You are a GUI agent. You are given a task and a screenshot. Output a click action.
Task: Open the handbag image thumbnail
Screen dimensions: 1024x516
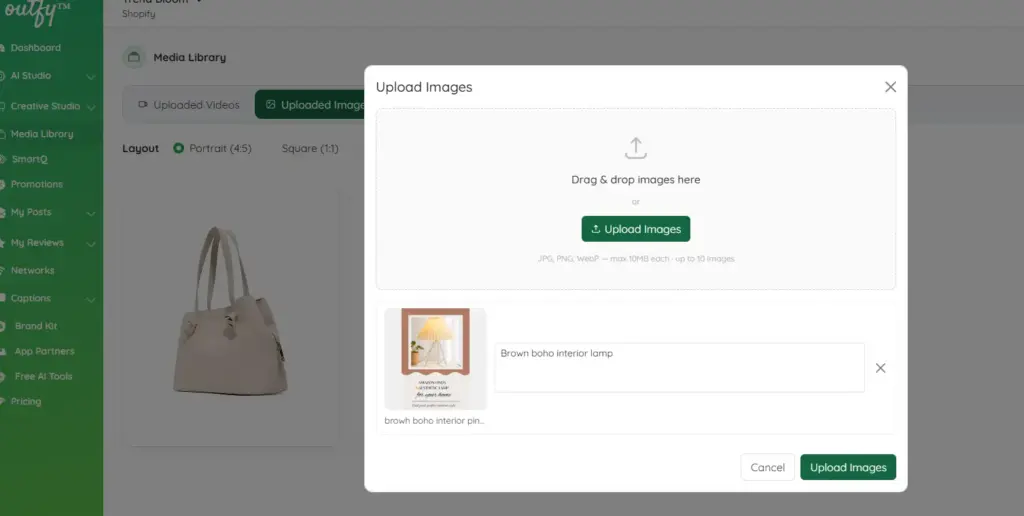click(231, 311)
